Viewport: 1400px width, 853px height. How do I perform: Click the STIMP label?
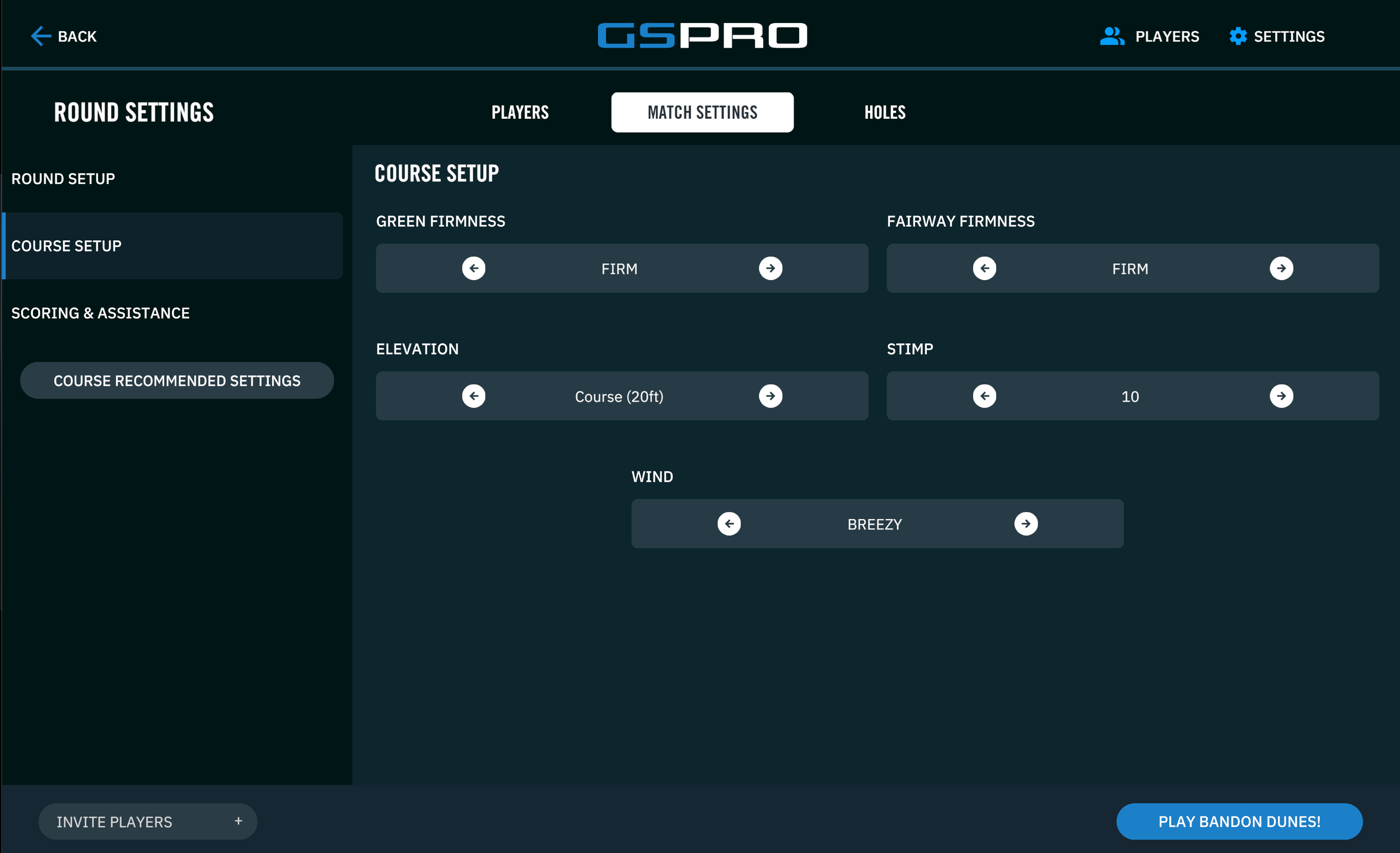(909, 349)
